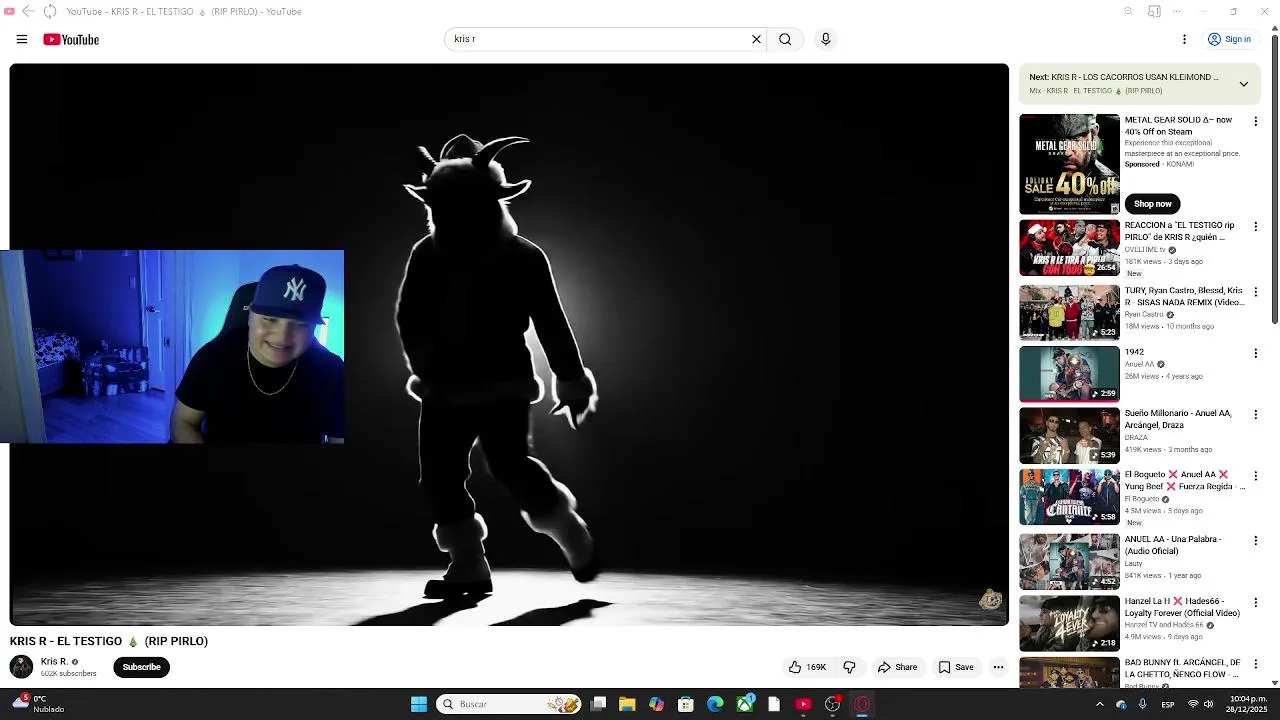
Task: Go to the YouTube home logo
Action: [x=71, y=39]
